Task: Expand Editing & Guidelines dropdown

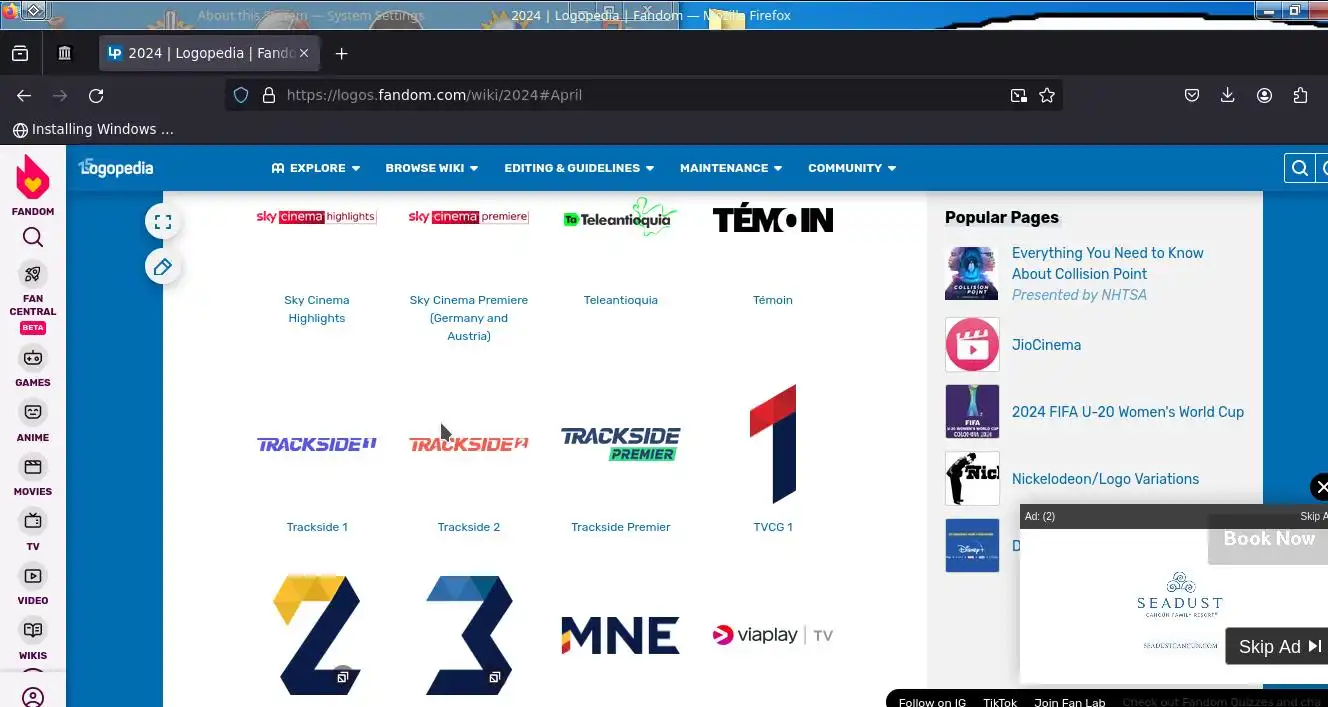Action: [579, 168]
